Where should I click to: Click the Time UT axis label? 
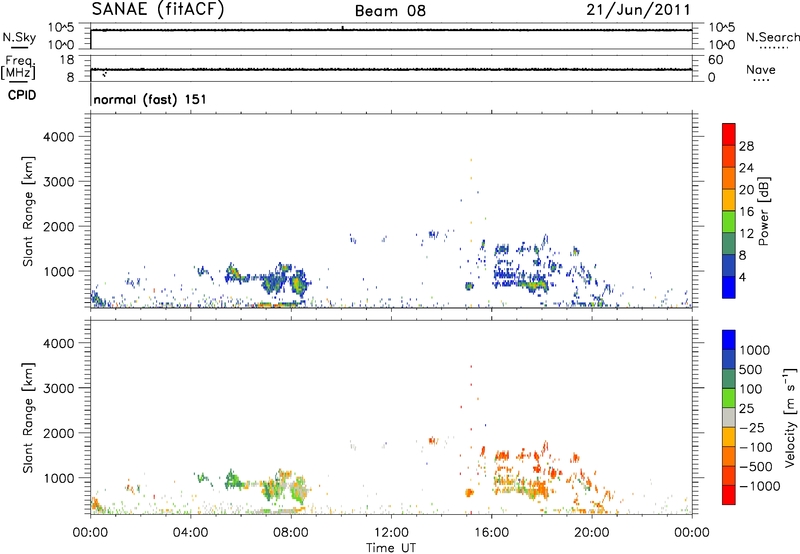click(x=391, y=548)
